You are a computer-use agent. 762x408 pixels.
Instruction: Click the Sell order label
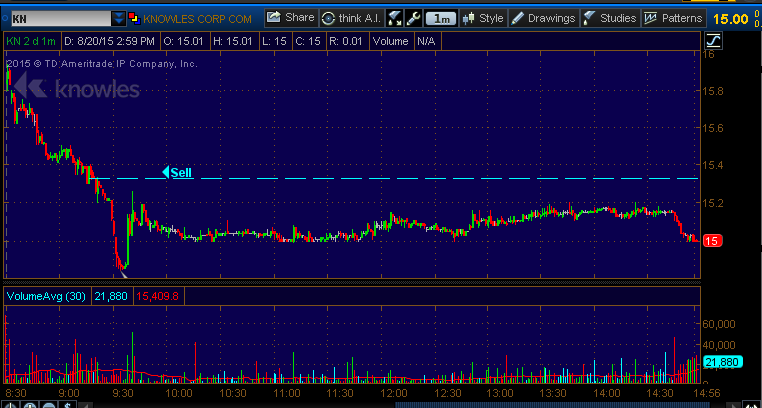pyautogui.click(x=180, y=172)
